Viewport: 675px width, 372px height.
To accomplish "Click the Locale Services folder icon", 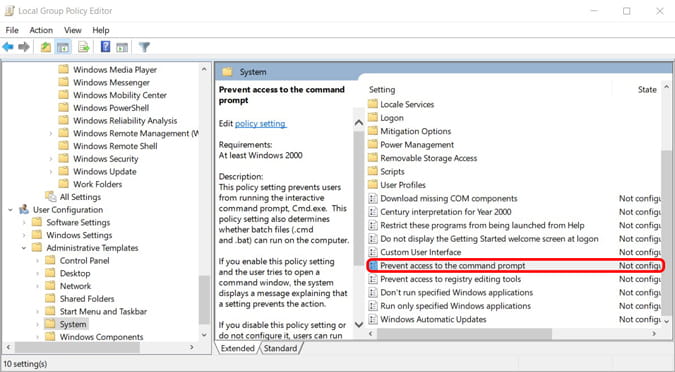I will tap(373, 104).
